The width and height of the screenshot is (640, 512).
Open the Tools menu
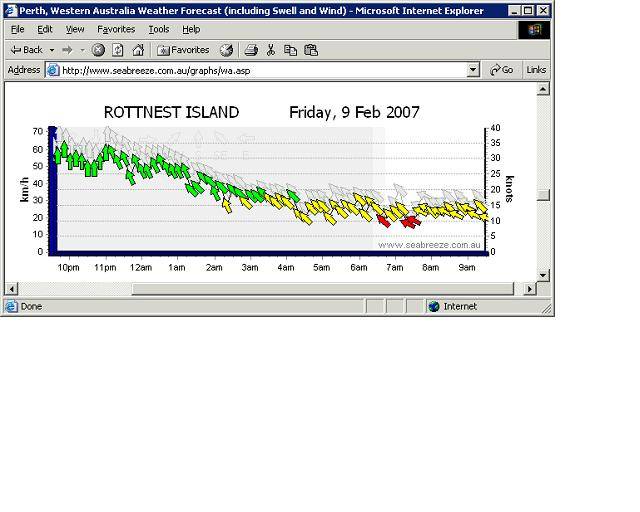[x=159, y=30]
